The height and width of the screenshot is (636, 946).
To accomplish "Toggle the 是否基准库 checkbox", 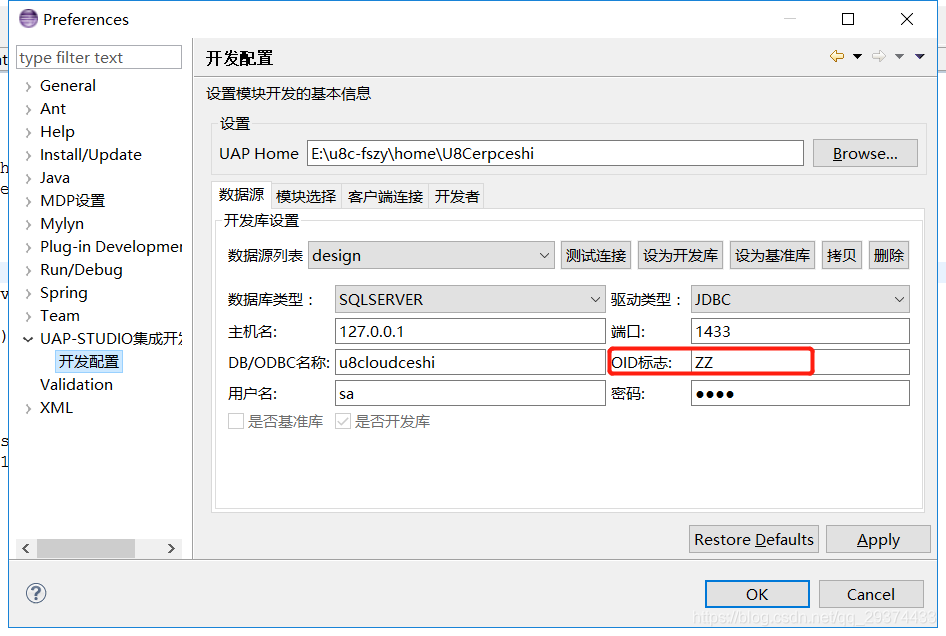I will pos(236,421).
